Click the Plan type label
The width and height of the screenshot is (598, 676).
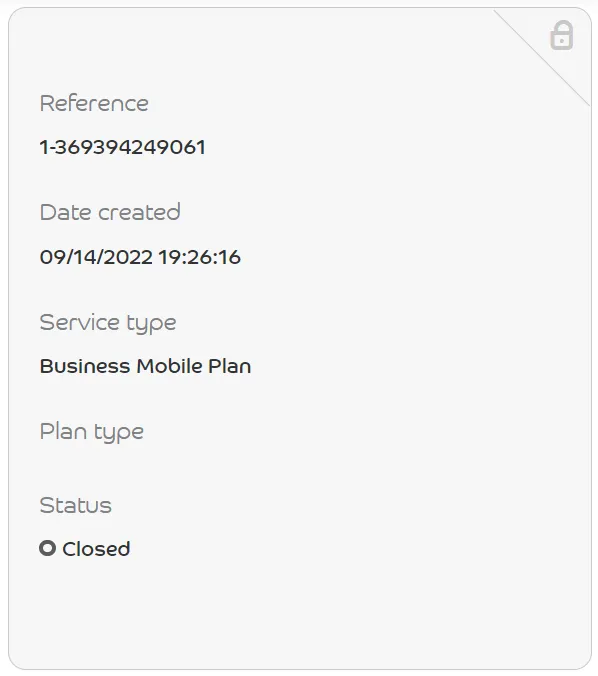pyautogui.click(x=91, y=432)
